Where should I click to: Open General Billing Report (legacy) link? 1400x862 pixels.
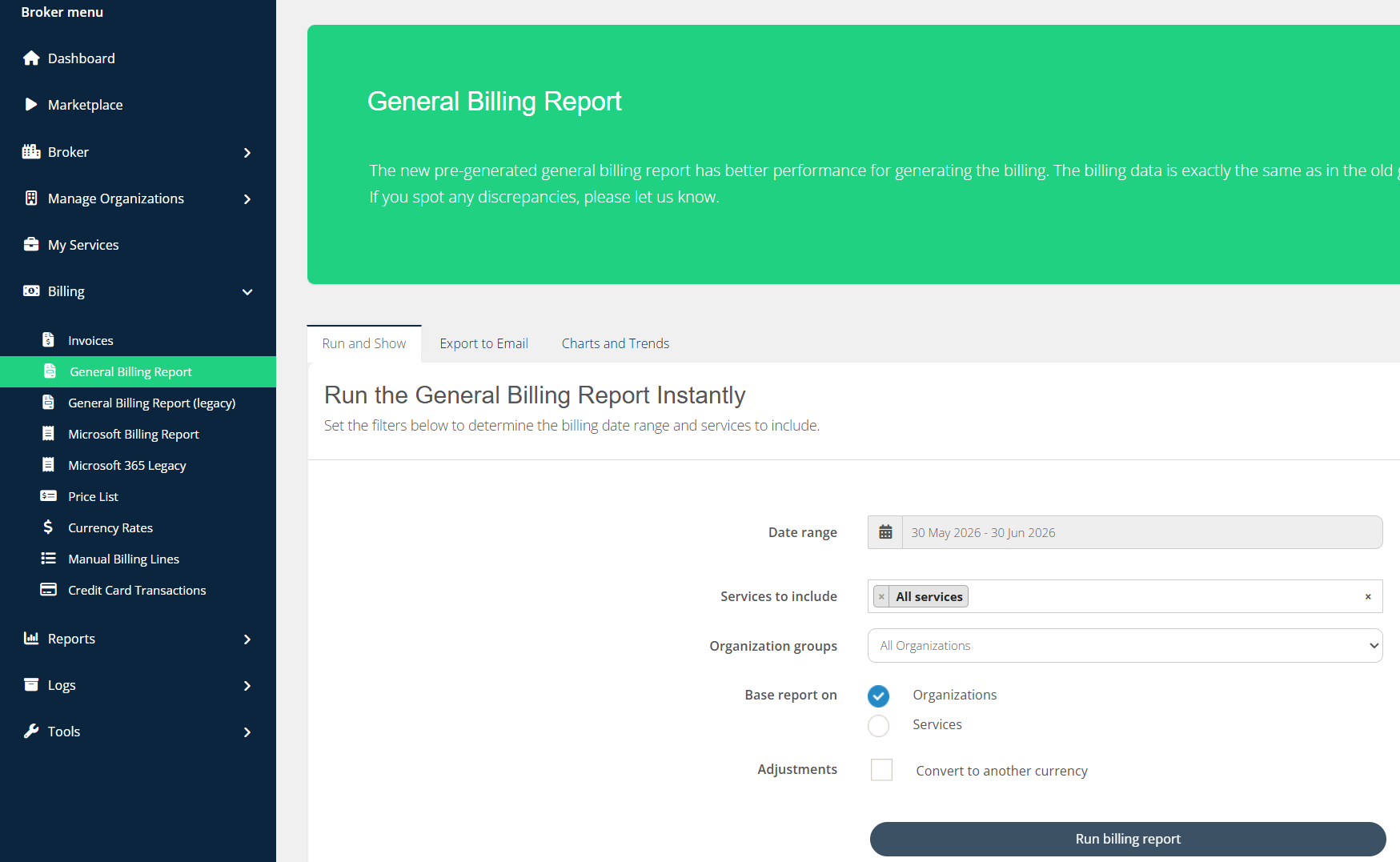pyautogui.click(x=152, y=403)
